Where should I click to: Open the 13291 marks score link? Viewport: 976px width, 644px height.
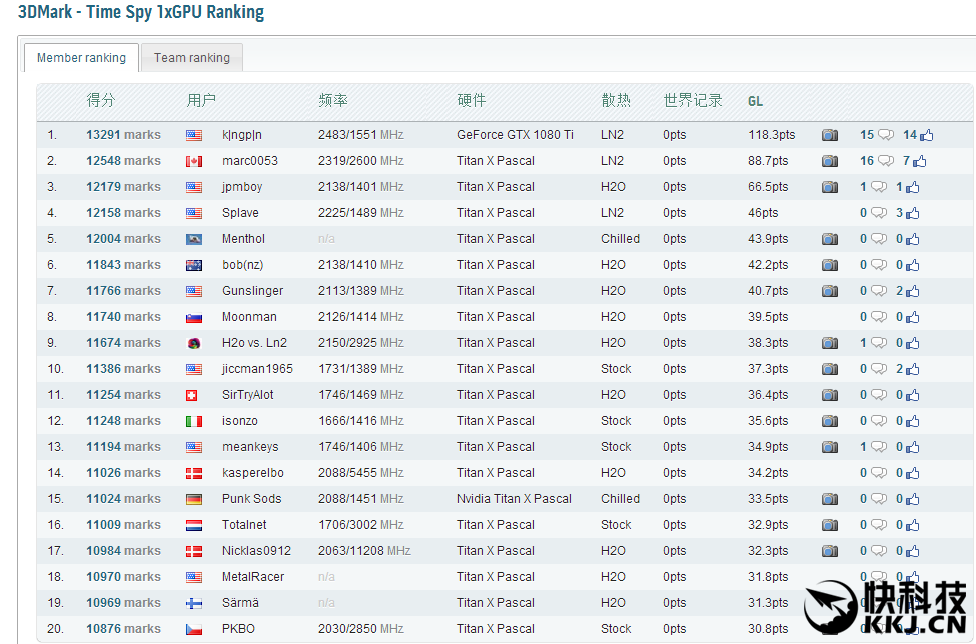123,135
